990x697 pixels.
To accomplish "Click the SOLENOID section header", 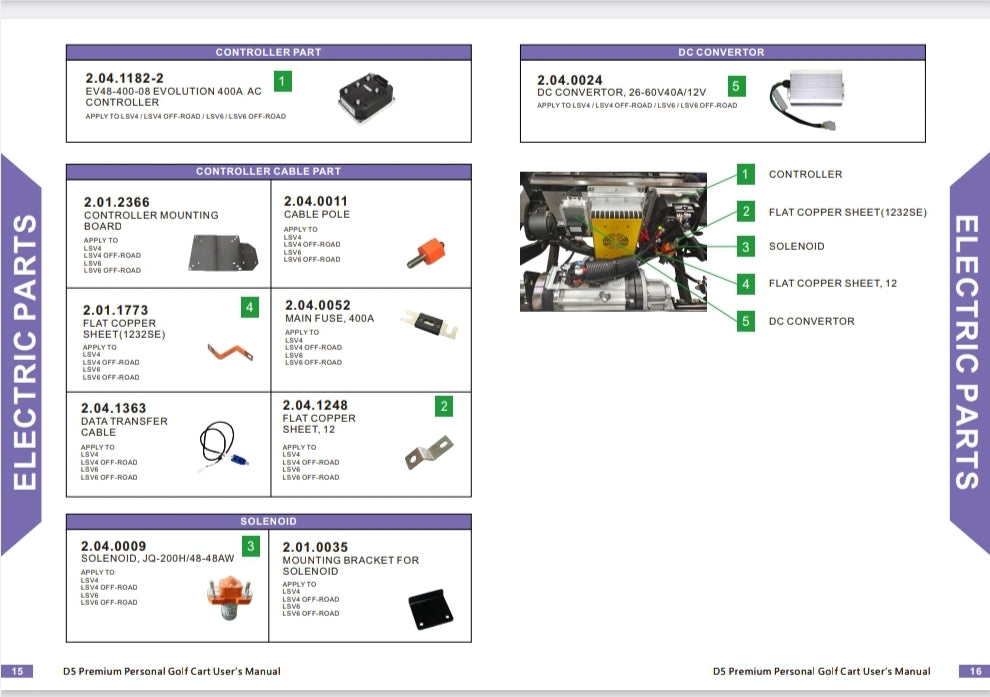I will pyautogui.click(x=268, y=521).
